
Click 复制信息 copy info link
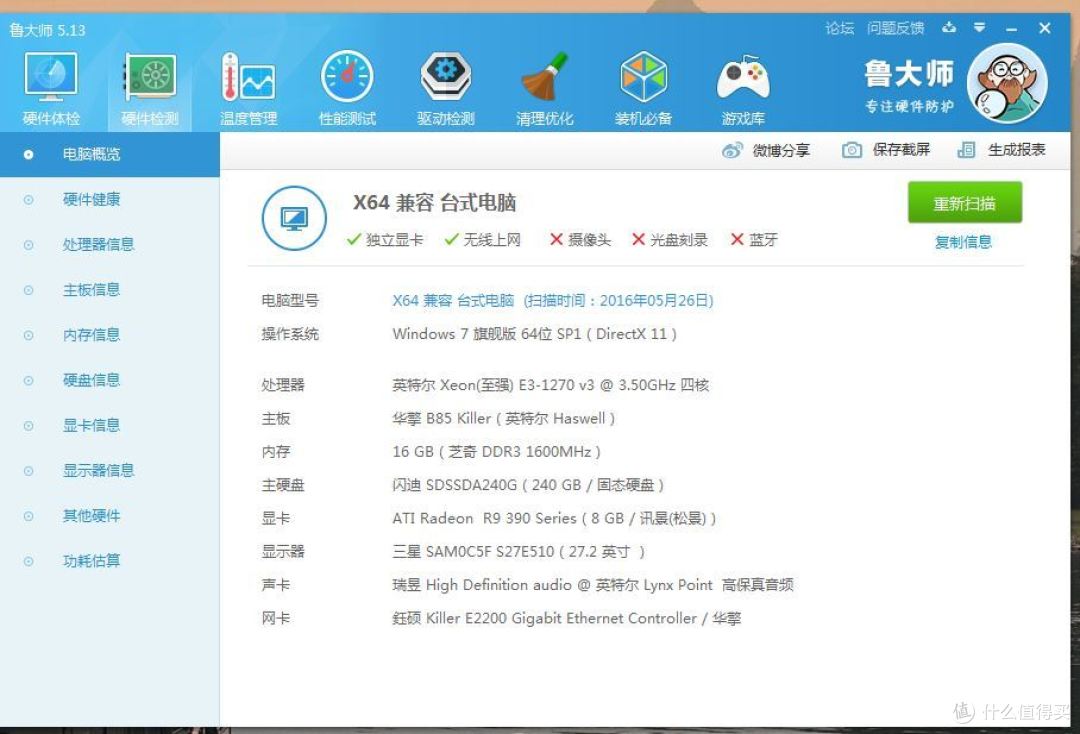click(963, 242)
